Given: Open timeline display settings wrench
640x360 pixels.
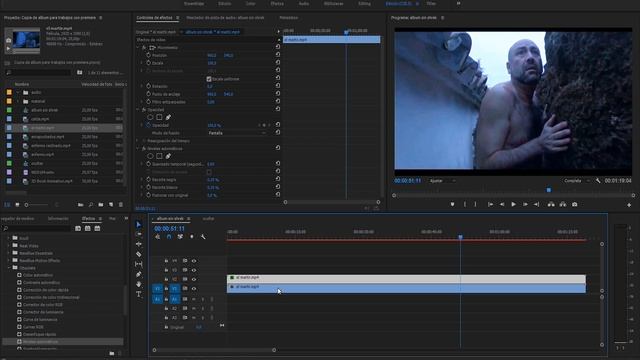Looking at the screenshot, I should pyautogui.click(x=203, y=237).
